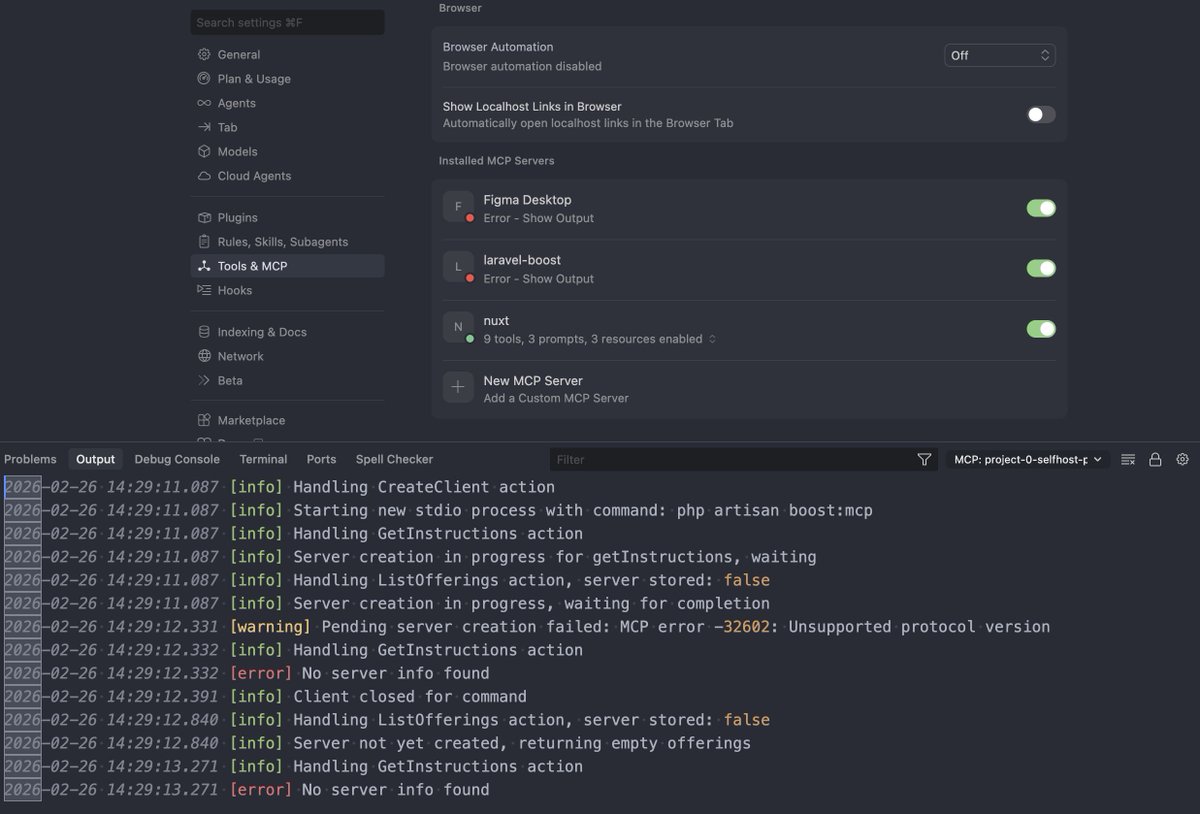Switch to the Terminal tab
The height and width of the screenshot is (814, 1200).
263,459
